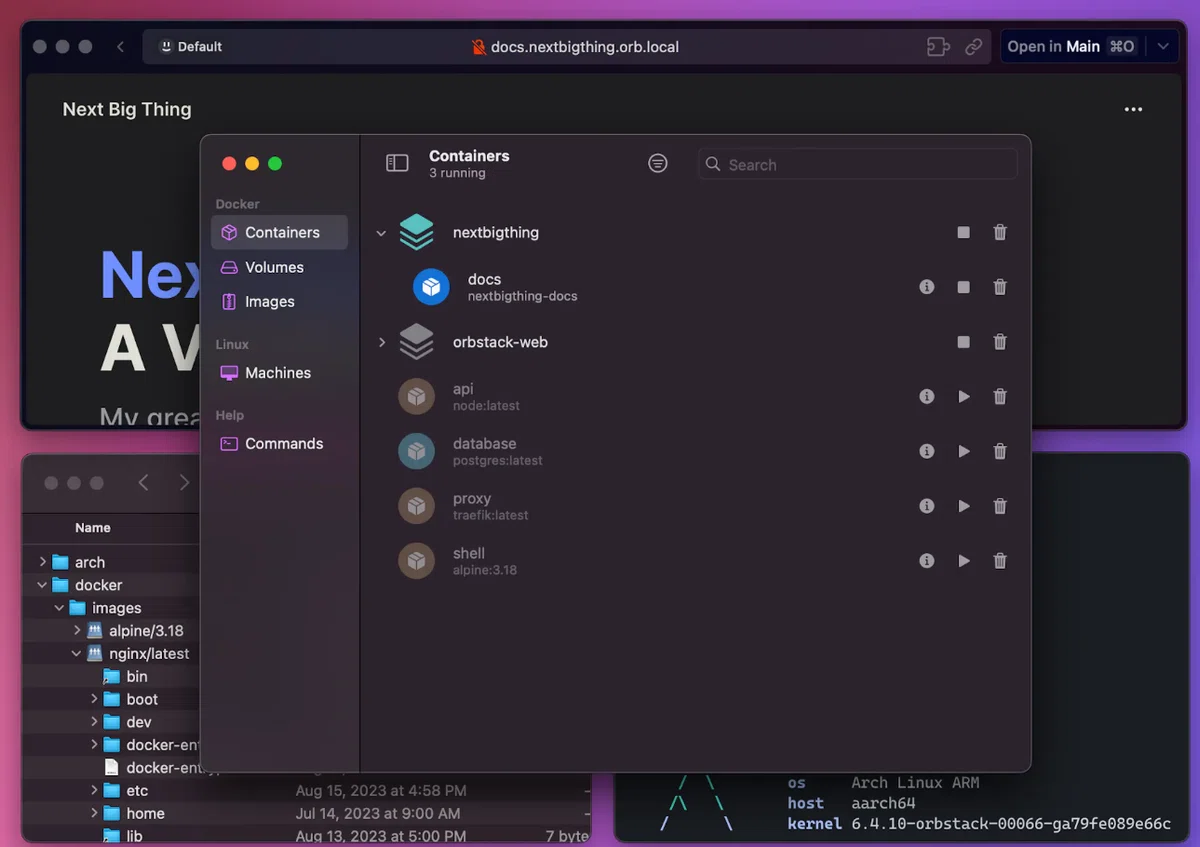1200x847 pixels.
Task: Focus the Search field in Containers
Action: 857,164
